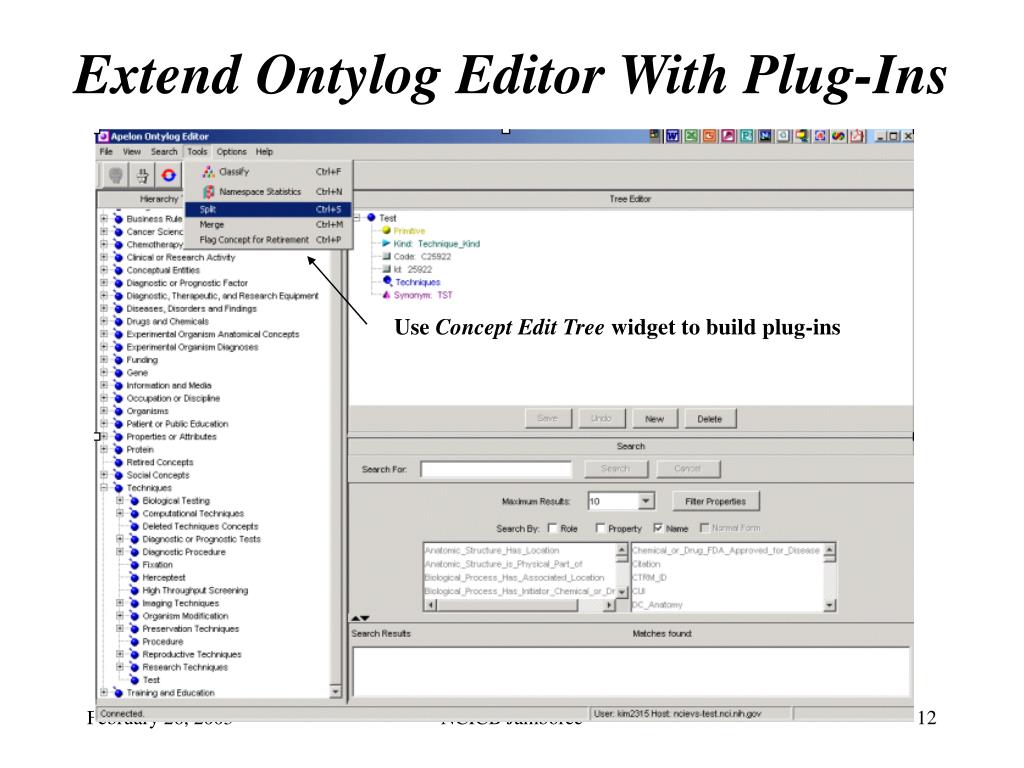Screen dimensions: 1024x768
Task: Expand the Research Techniques node
Action: (120, 667)
